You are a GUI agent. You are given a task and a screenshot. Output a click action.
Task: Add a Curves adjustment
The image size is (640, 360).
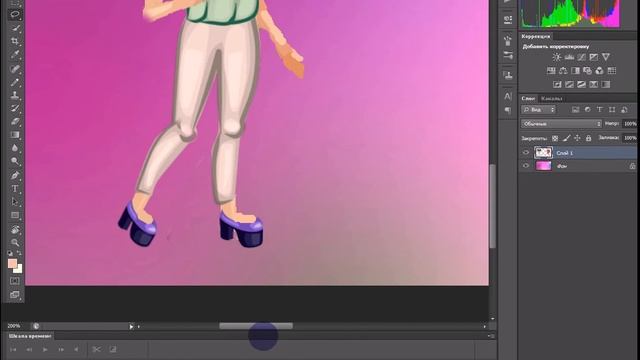[582, 57]
